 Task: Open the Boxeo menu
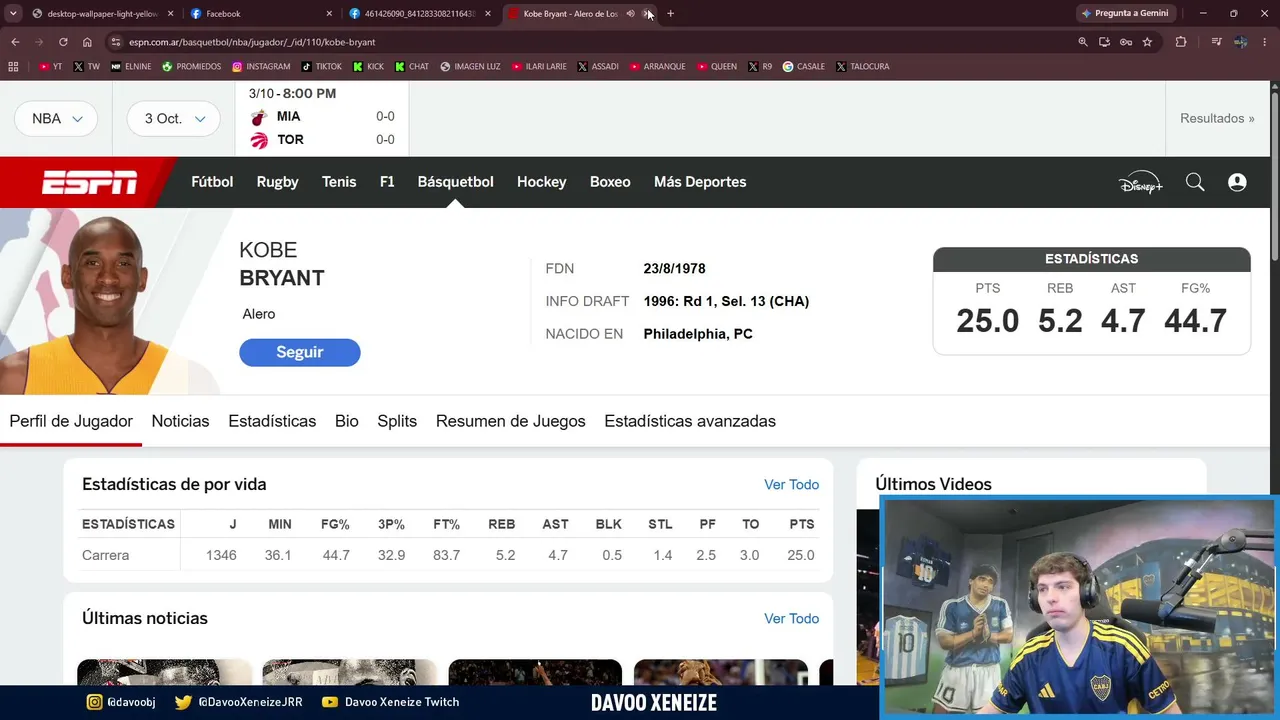(610, 182)
